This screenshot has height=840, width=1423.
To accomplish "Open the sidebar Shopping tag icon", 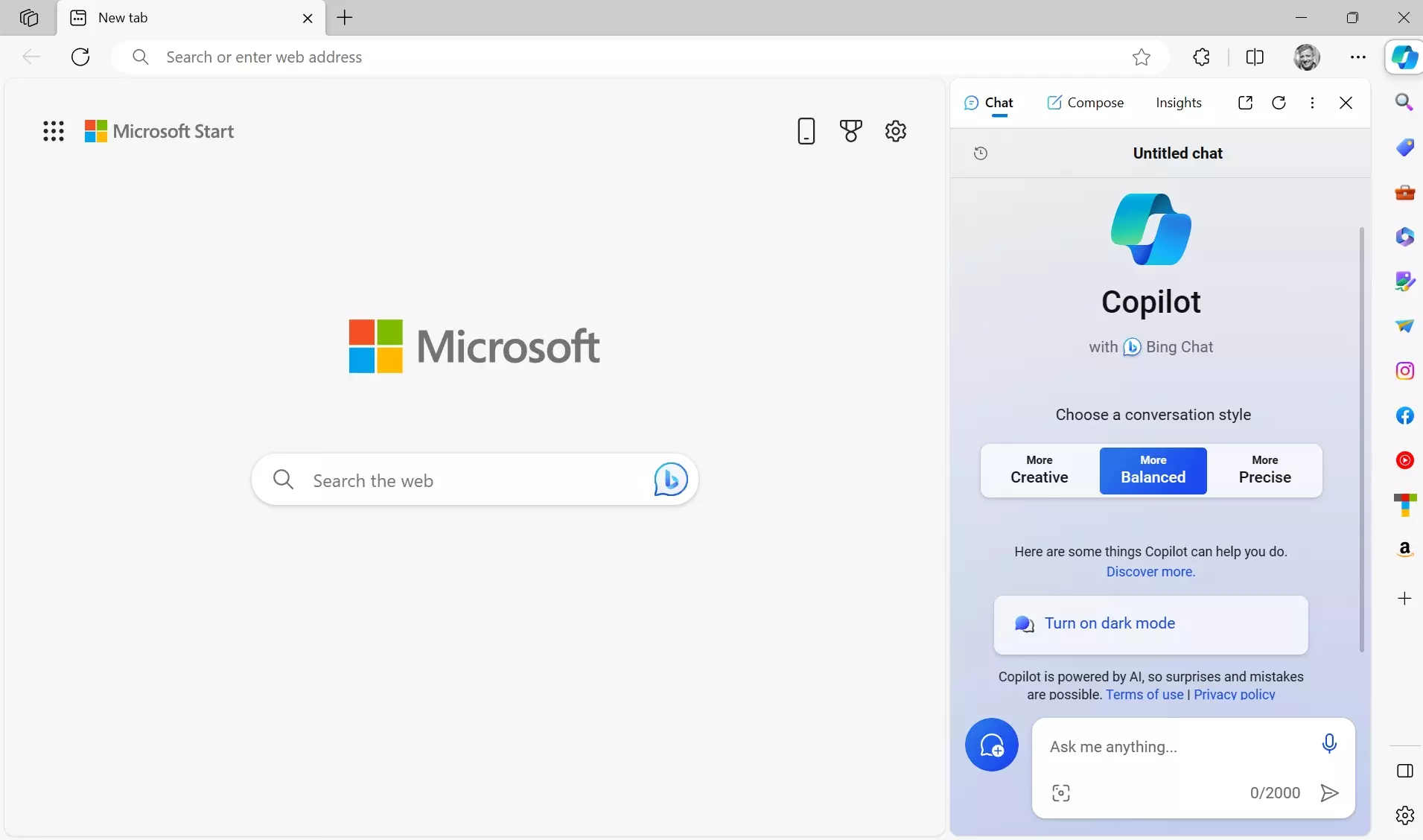I will pyautogui.click(x=1404, y=147).
